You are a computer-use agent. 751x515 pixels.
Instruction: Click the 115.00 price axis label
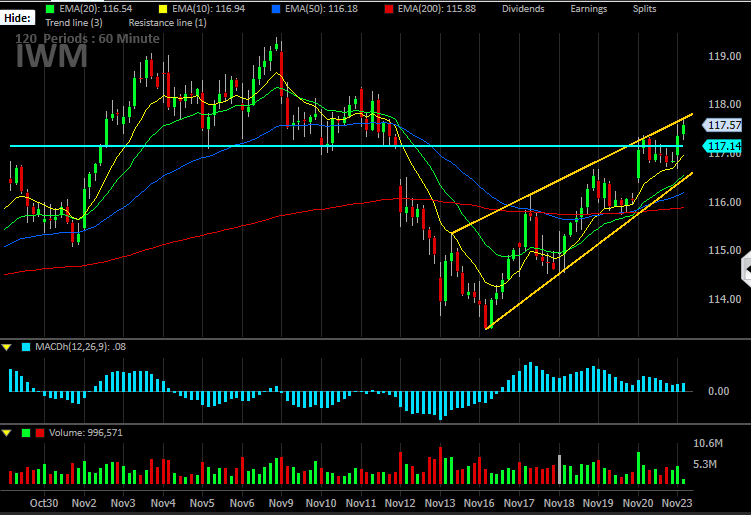click(x=724, y=250)
